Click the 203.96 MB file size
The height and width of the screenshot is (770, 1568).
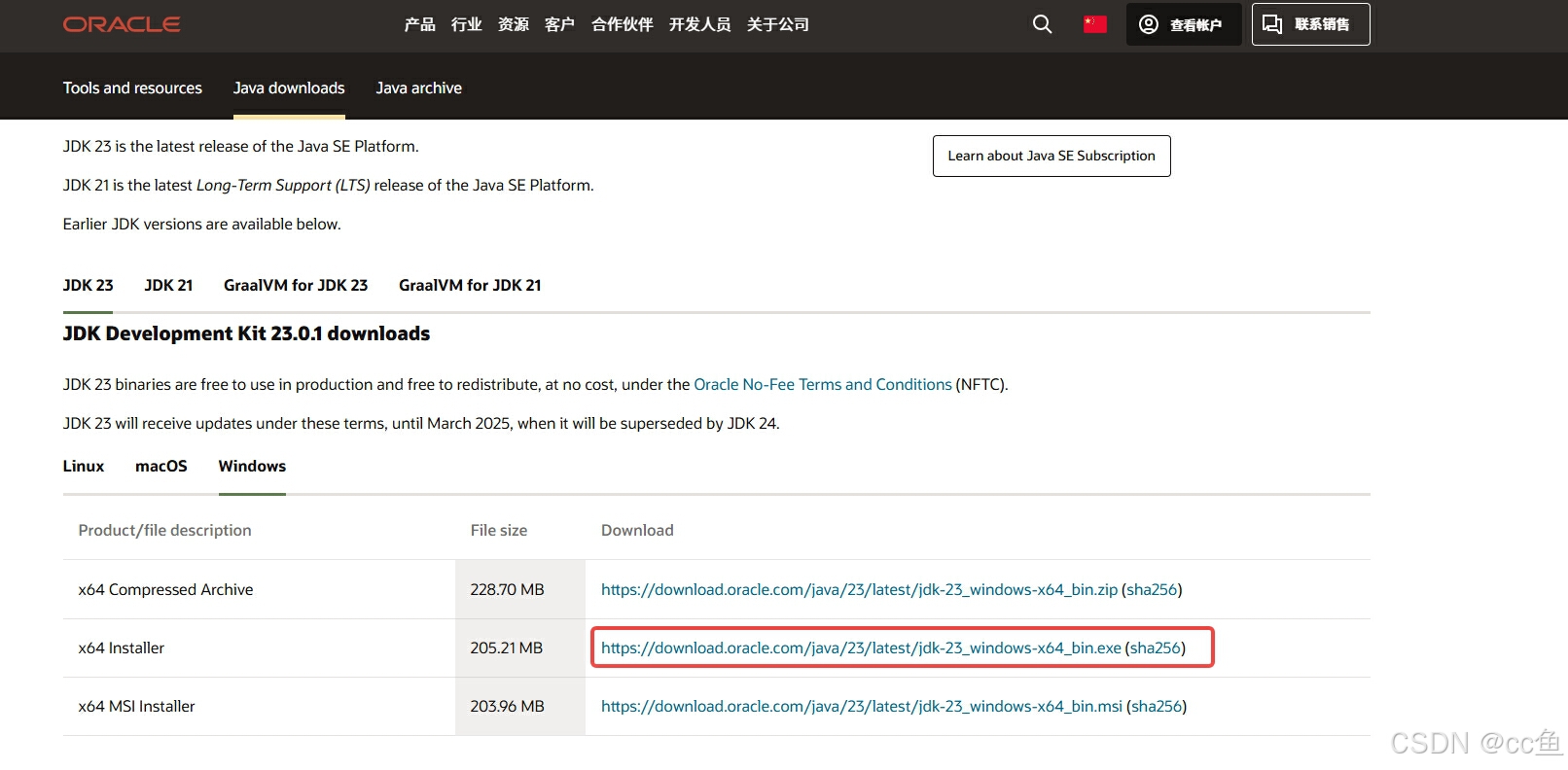[507, 706]
